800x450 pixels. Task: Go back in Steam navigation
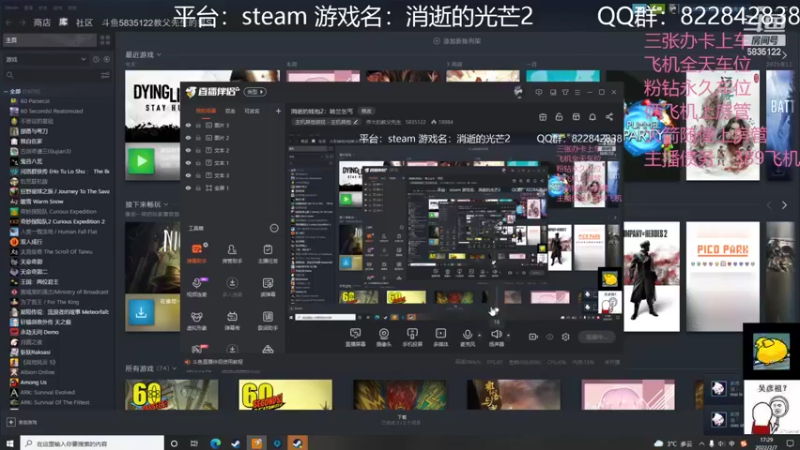tap(9, 22)
